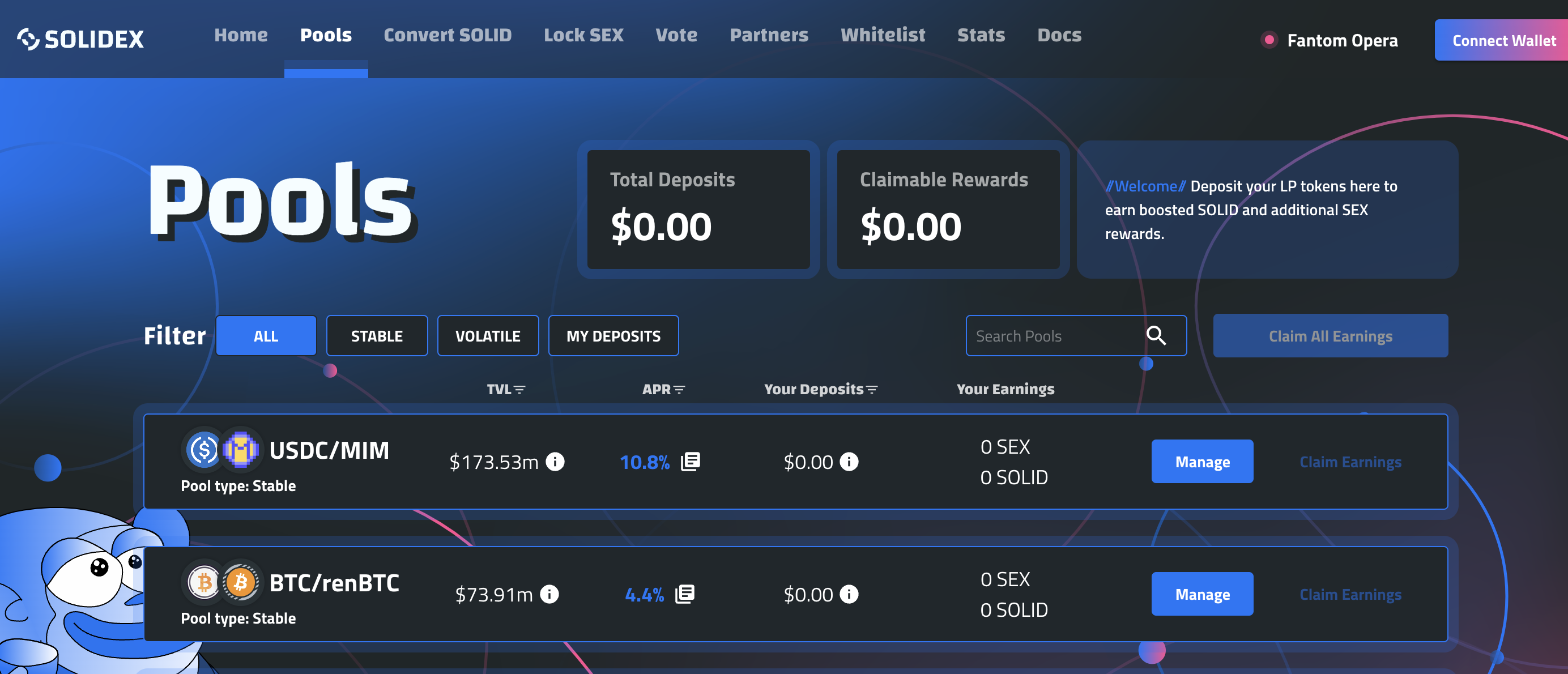This screenshot has width=1568, height=674.
Task: Click the BTC token icon in BTC/renBTC pool
Action: coord(203,583)
